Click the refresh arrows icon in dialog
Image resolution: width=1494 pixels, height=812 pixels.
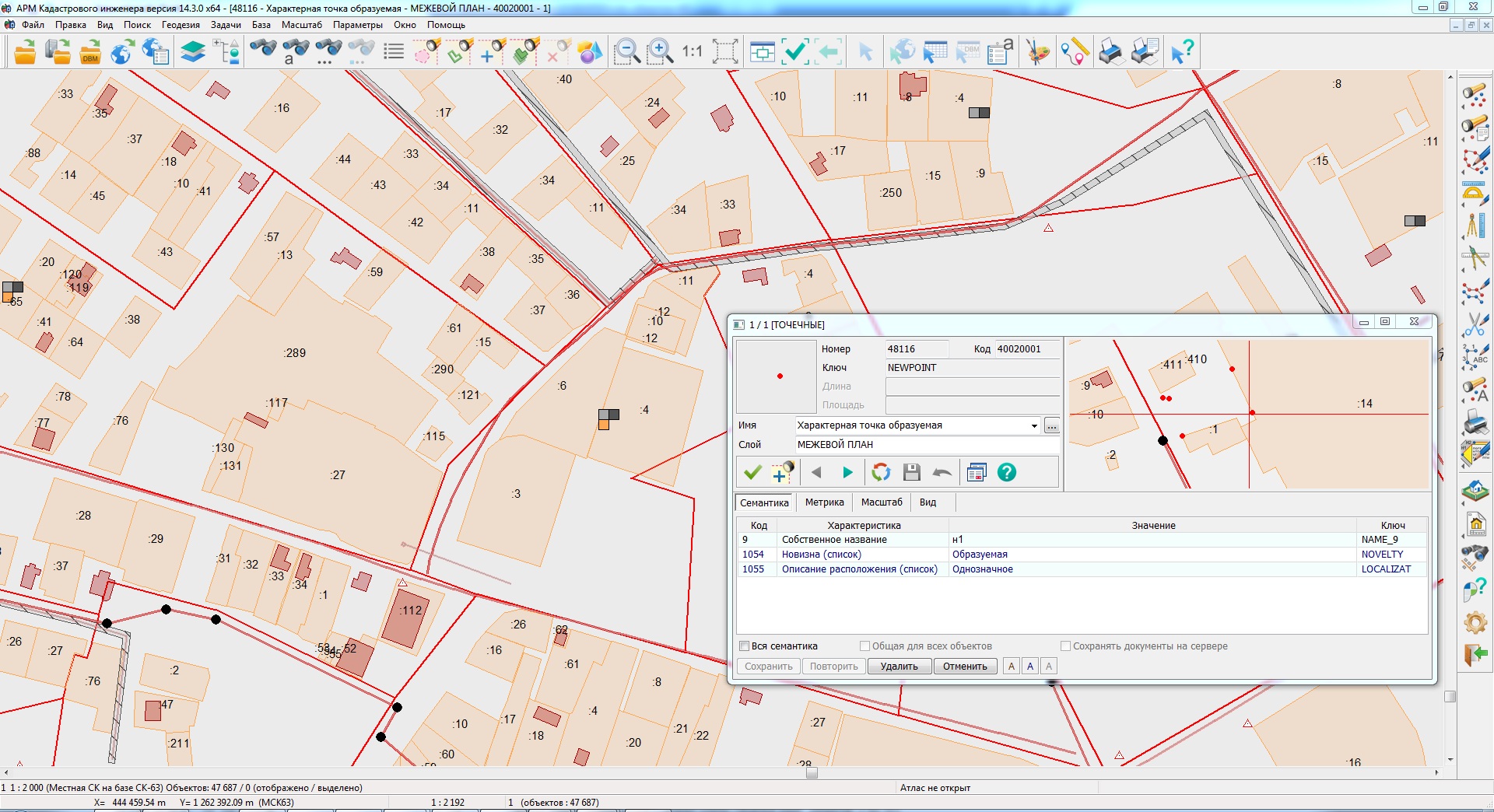click(x=881, y=472)
